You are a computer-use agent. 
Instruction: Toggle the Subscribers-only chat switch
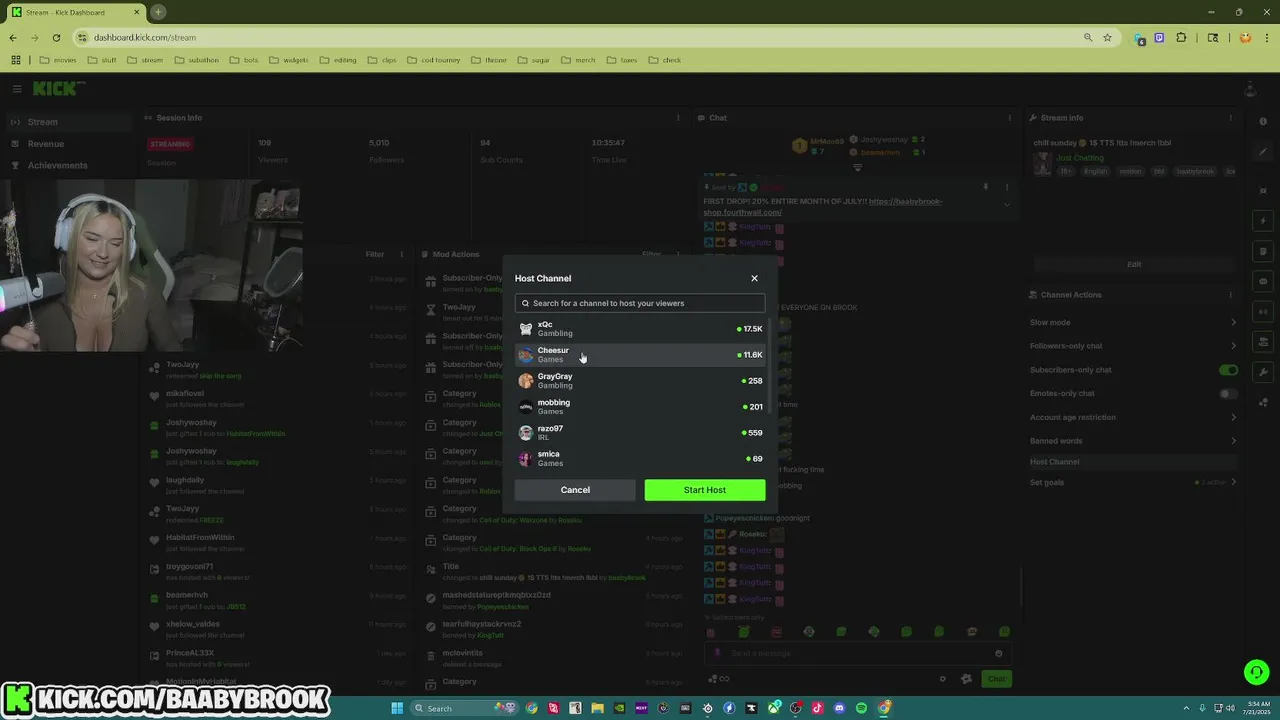tap(1228, 370)
